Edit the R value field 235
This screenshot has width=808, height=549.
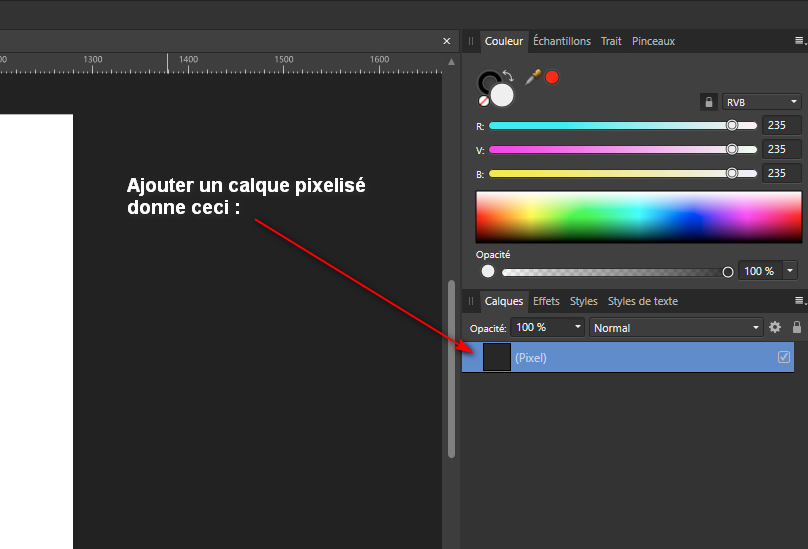click(x=781, y=125)
